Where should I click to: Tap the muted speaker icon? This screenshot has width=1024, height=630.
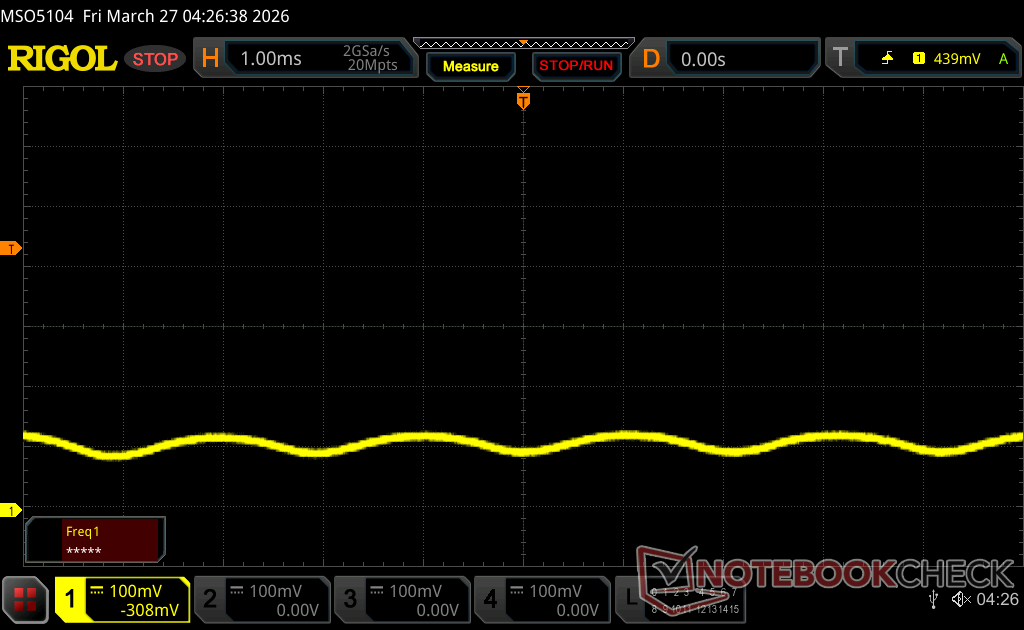pos(960,599)
